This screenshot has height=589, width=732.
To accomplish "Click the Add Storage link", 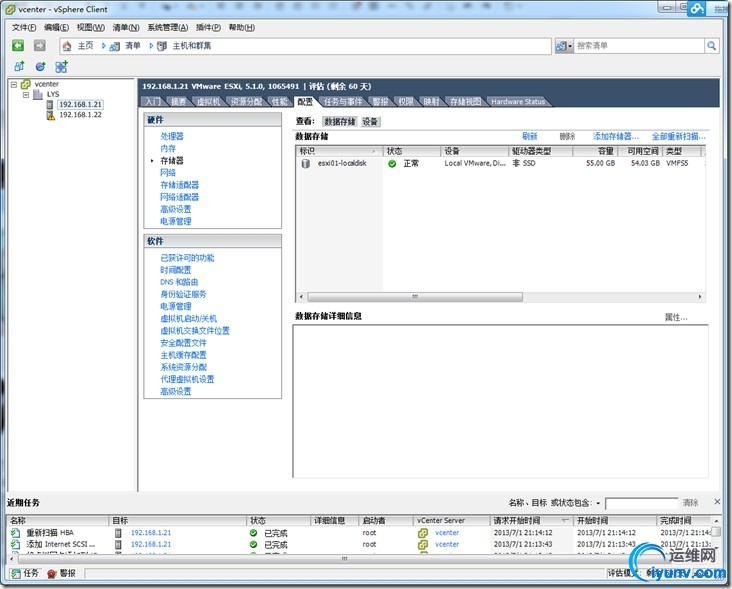I will [615, 136].
